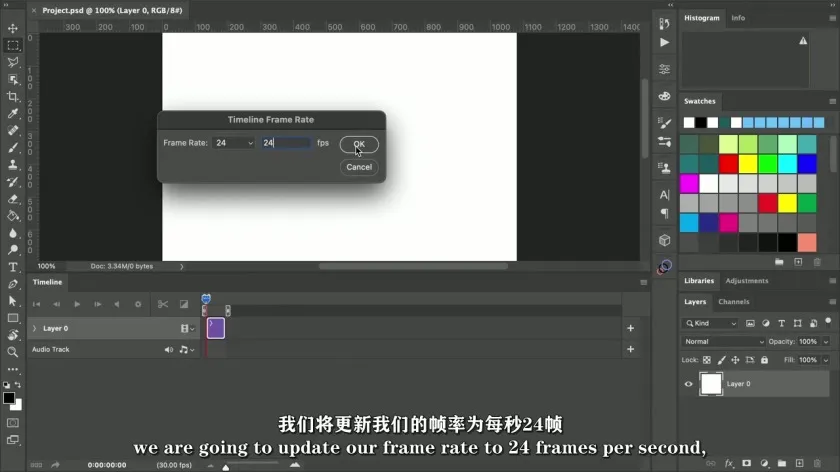Screen dimensions: 840x472
Task: Select the Zoom tool in the toolbar
Action: click(x=13, y=352)
